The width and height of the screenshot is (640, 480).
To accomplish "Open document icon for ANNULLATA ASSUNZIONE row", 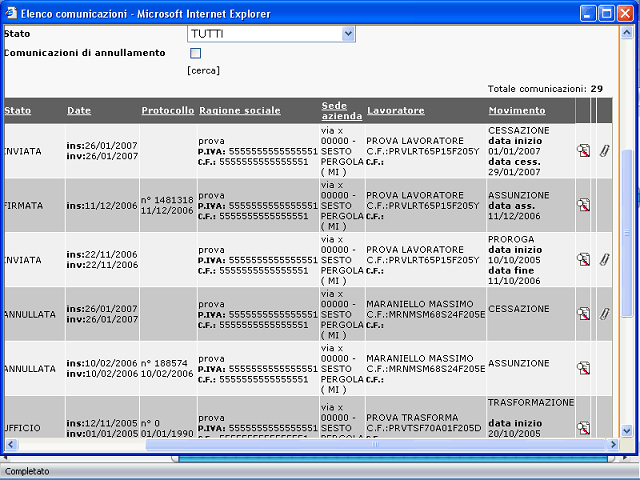I will pos(583,368).
